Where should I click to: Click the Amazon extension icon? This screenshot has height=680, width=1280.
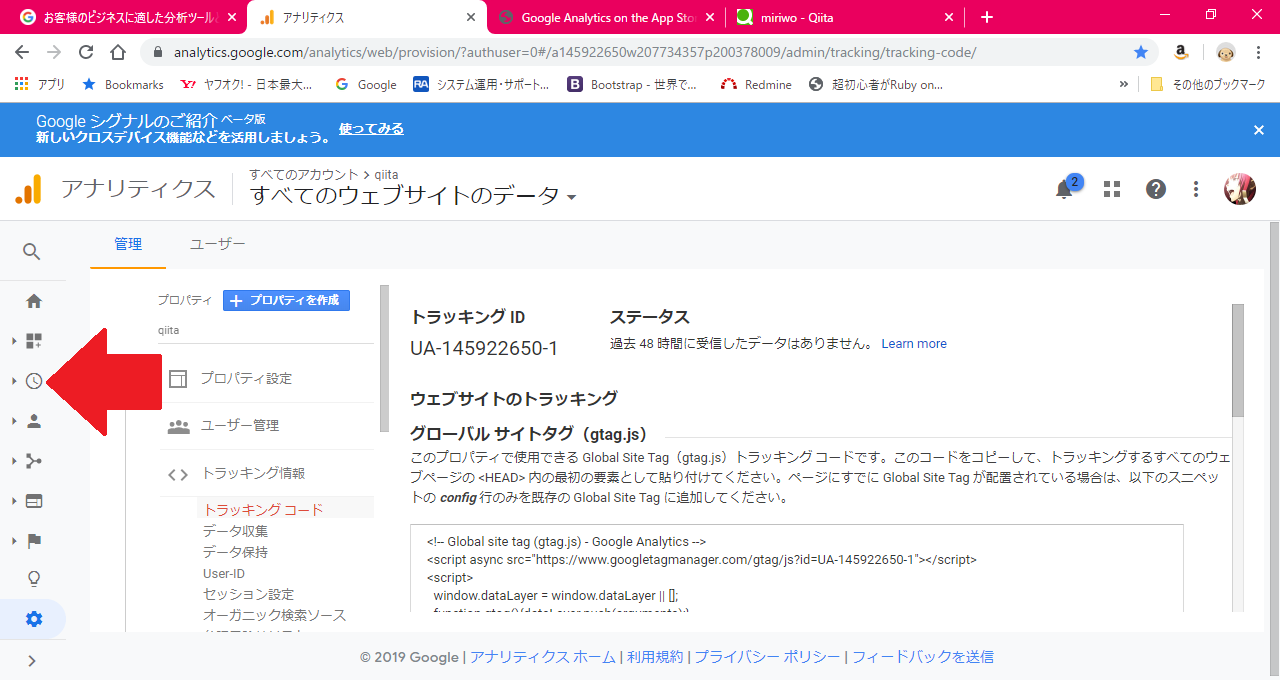click(x=1181, y=52)
